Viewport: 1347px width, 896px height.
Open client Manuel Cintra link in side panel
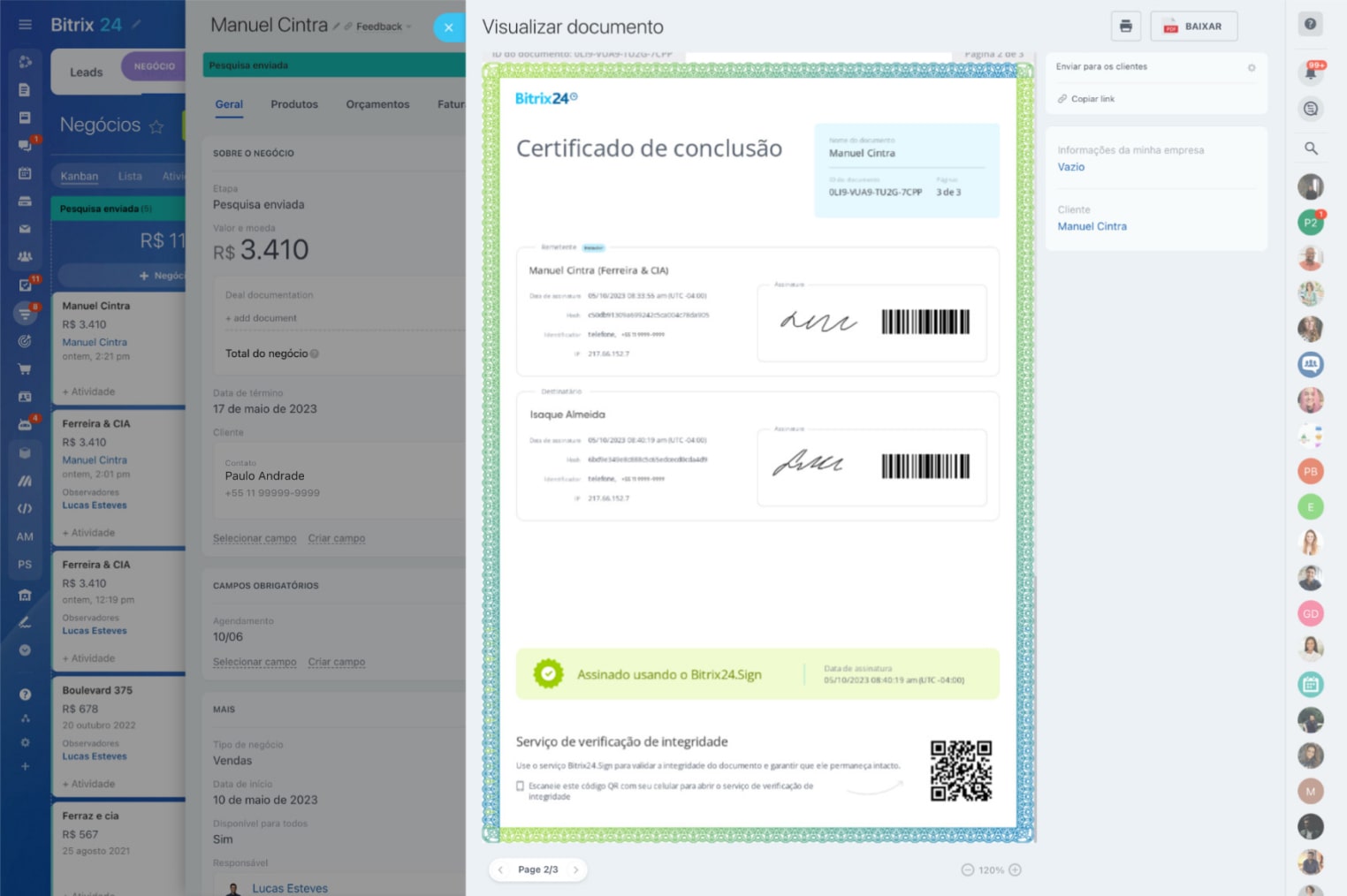point(1092,227)
